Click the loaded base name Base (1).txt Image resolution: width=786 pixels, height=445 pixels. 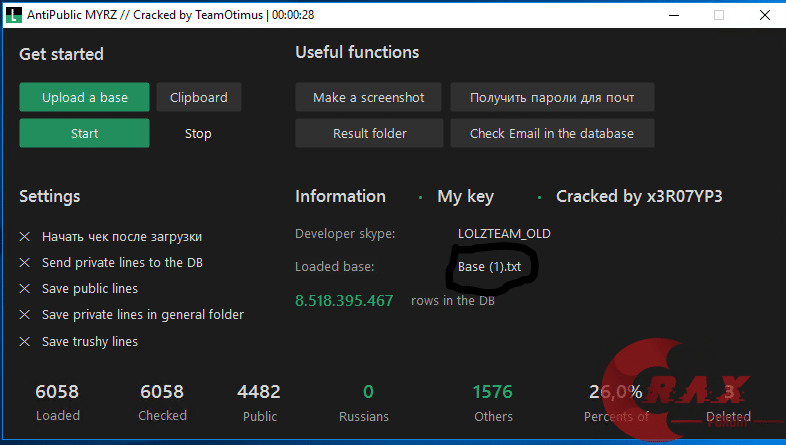point(489,267)
